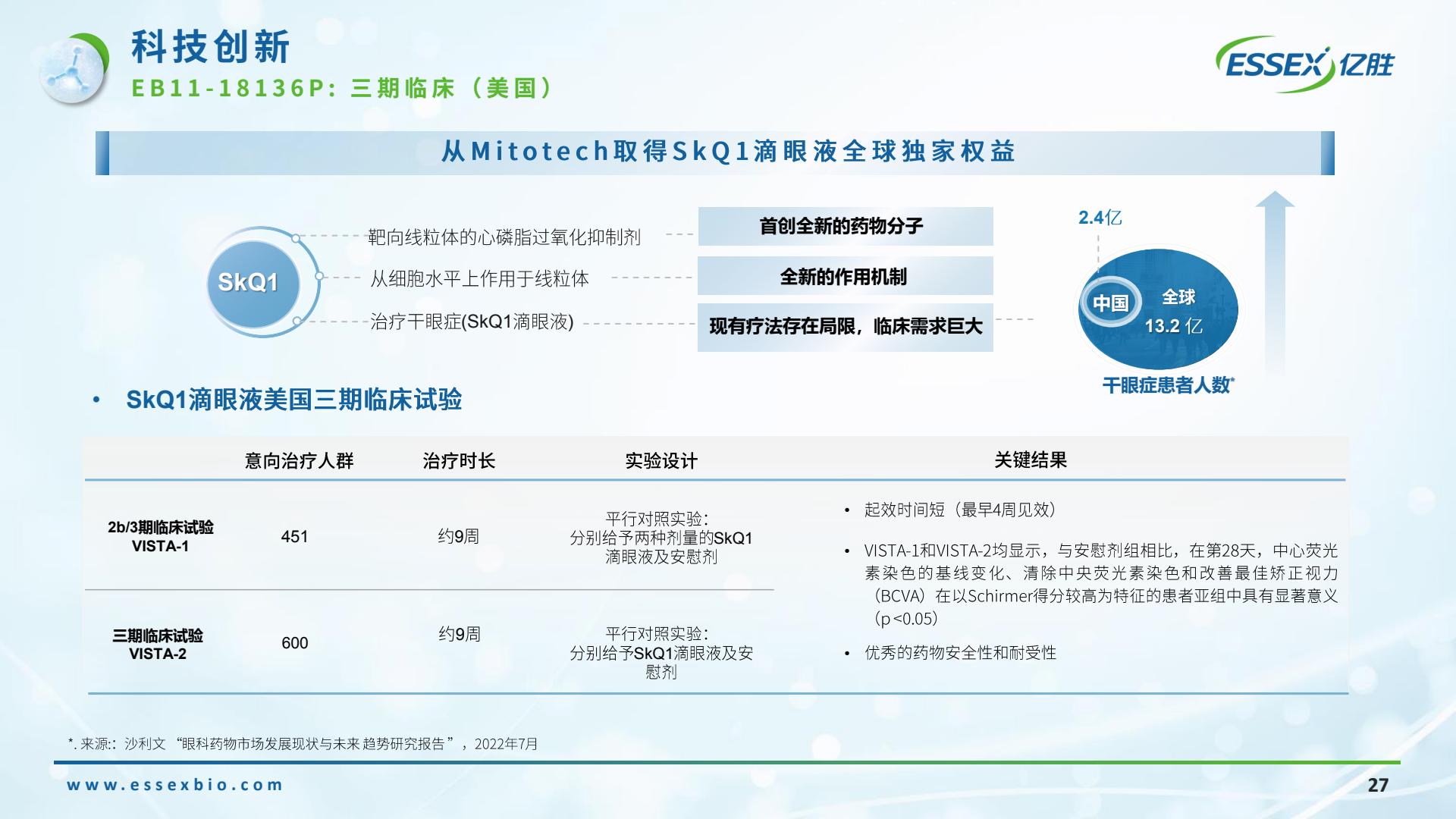Click the 全新的作用机制 box
1456x819 pixels.
point(846,276)
